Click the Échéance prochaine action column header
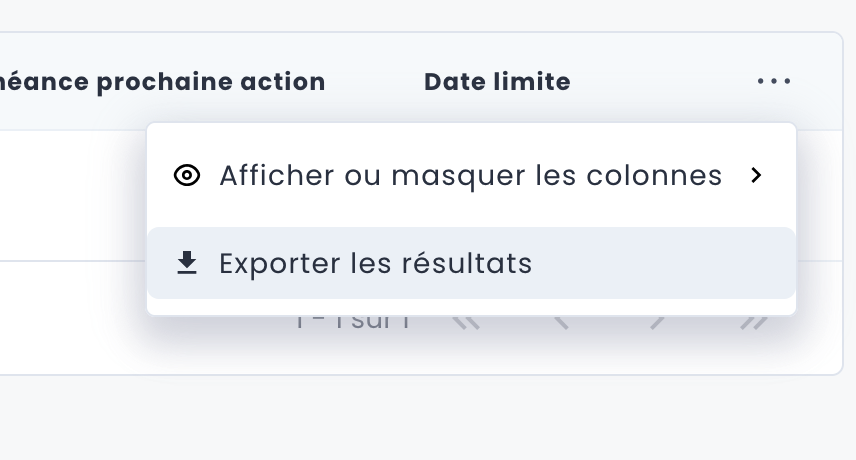856x460 pixels. (x=162, y=82)
